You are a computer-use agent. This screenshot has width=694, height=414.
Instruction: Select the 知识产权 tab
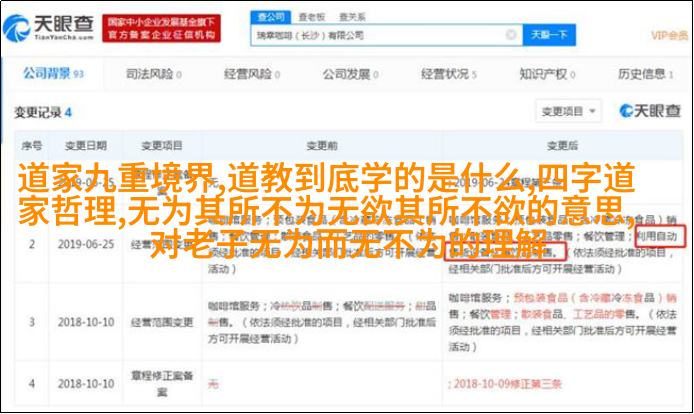coord(547,74)
